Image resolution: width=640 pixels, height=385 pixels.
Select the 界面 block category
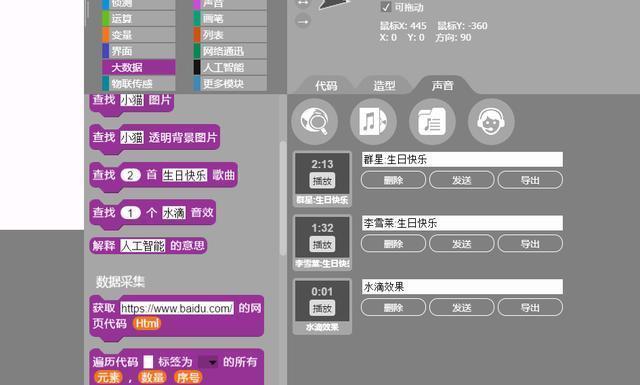[x=139, y=51]
